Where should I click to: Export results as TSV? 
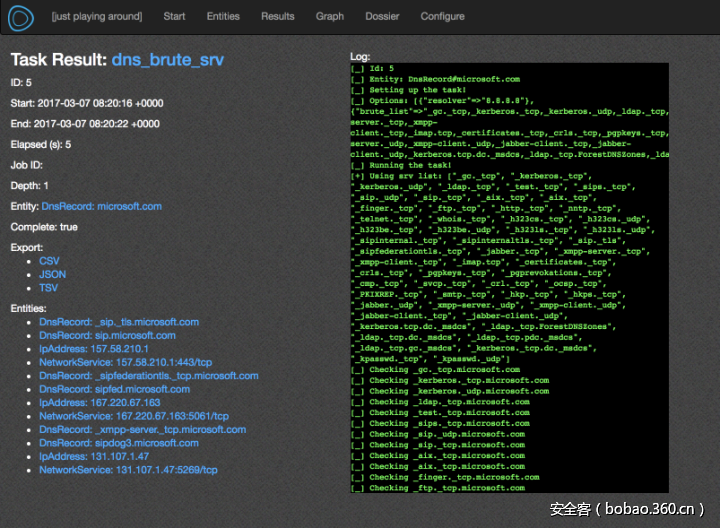click(49, 288)
